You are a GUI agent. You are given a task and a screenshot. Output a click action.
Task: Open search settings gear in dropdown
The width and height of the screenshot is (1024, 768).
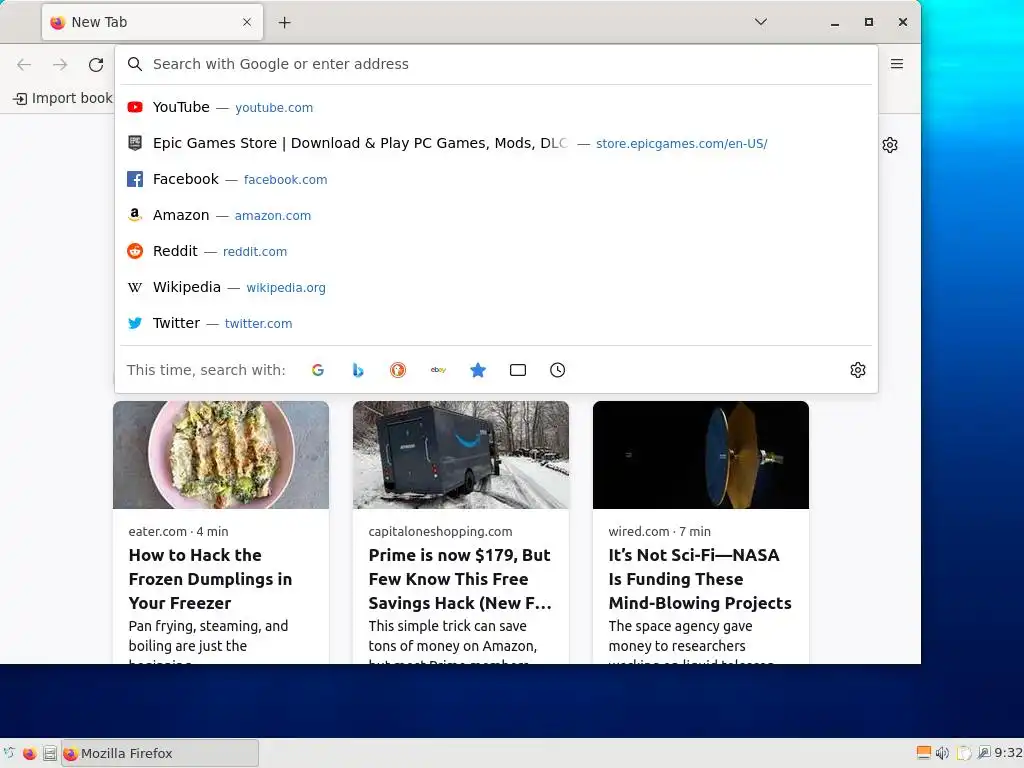[x=858, y=370]
